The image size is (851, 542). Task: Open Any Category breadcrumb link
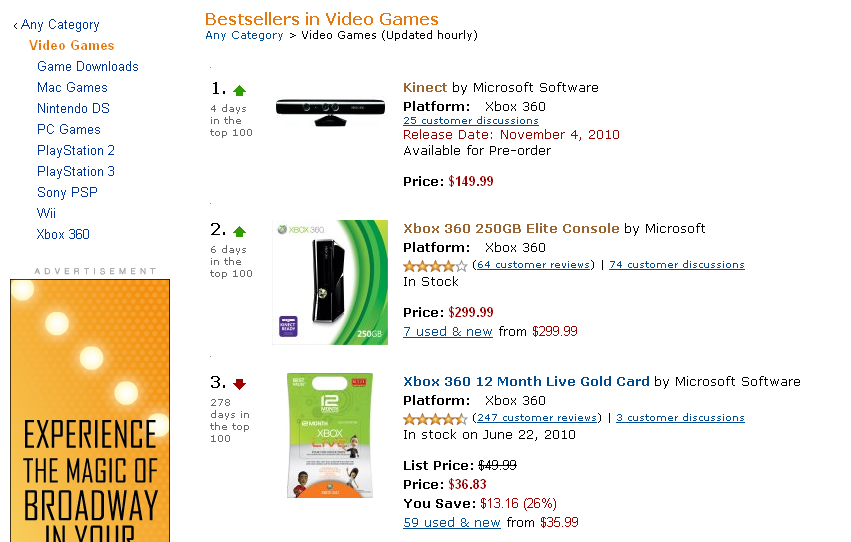(244, 35)
